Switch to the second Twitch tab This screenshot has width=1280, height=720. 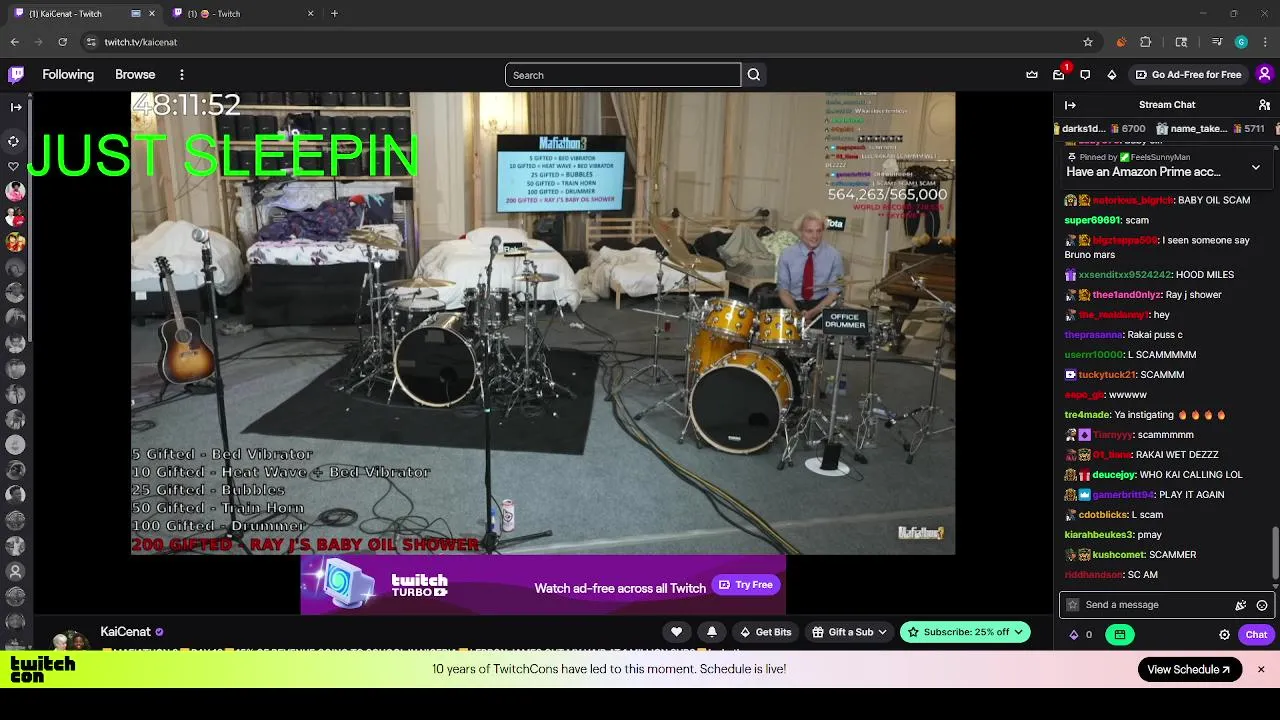point(245,14)
